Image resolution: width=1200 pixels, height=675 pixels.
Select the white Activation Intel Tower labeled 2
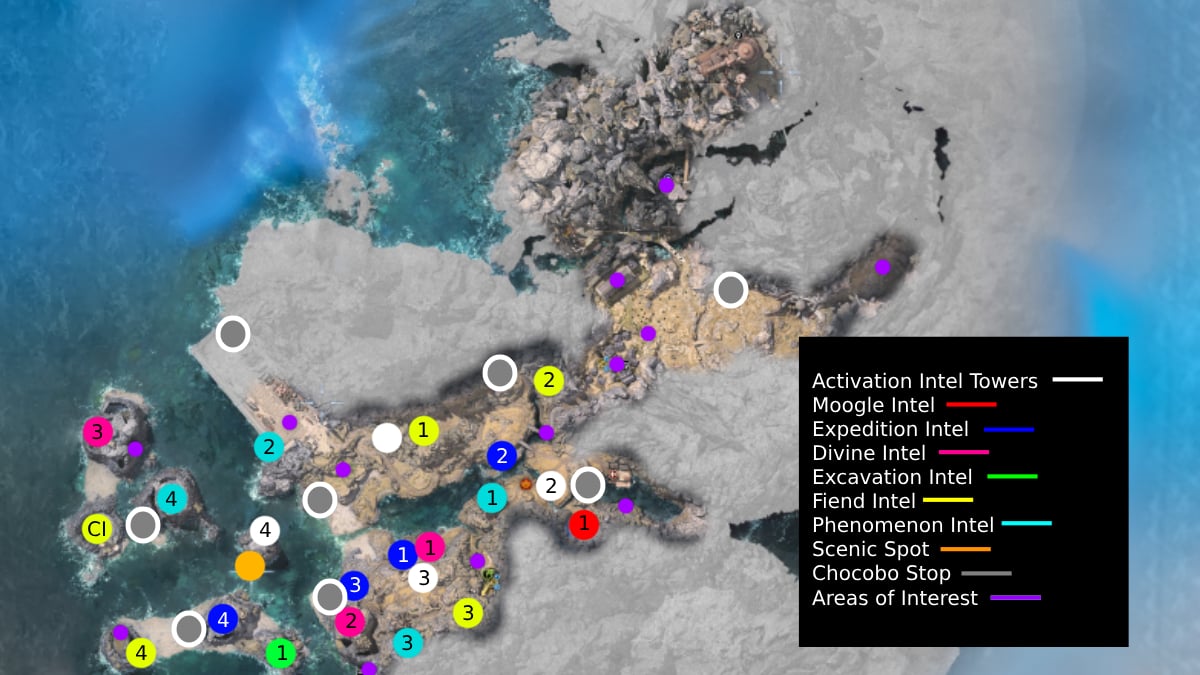[x=550, y=486]
